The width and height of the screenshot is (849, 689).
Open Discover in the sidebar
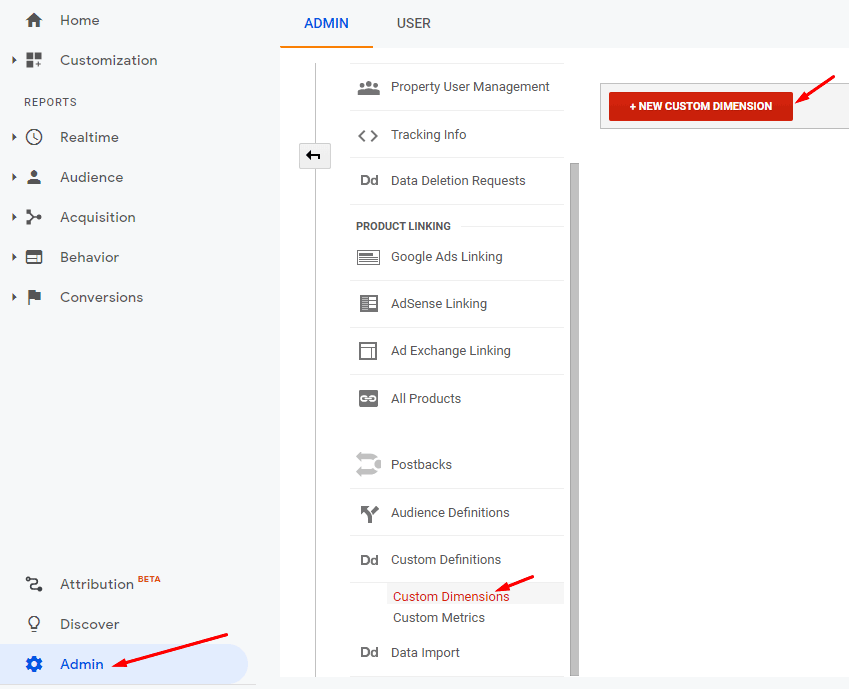click(89, 624)
